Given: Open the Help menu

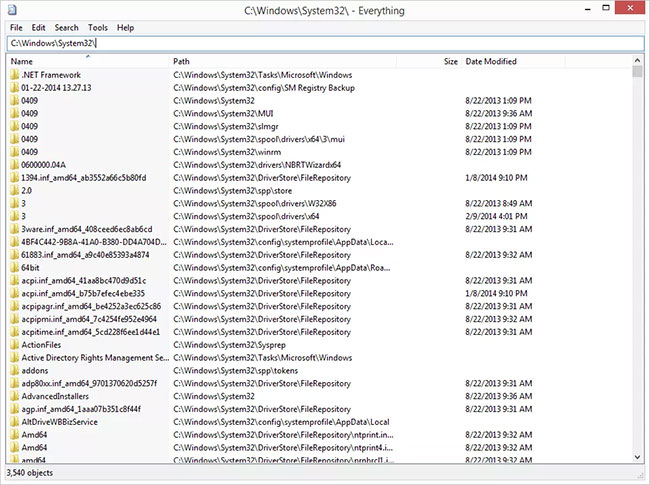Looking at the screenshot, I should 125,28.
